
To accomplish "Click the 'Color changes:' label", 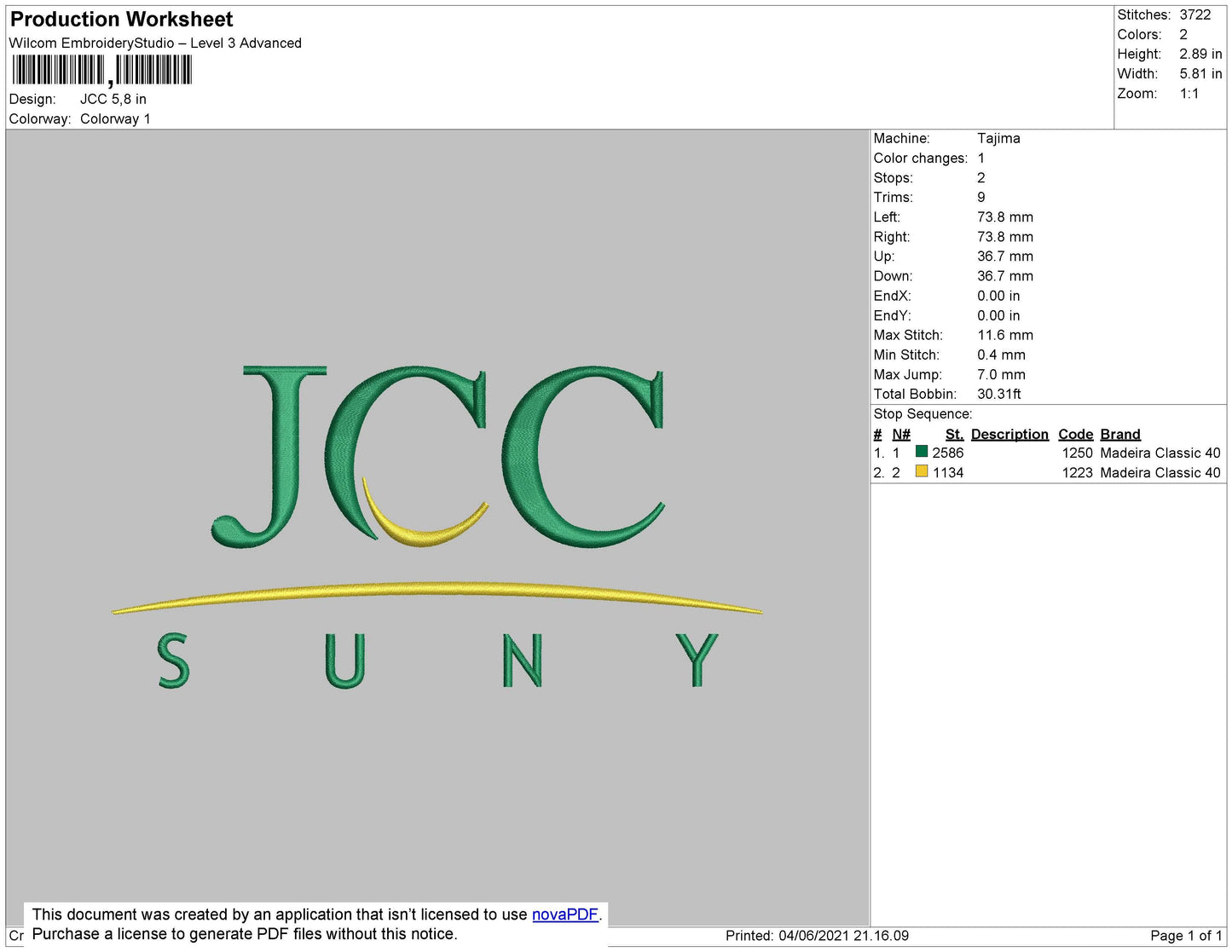I will coord(921,158).
